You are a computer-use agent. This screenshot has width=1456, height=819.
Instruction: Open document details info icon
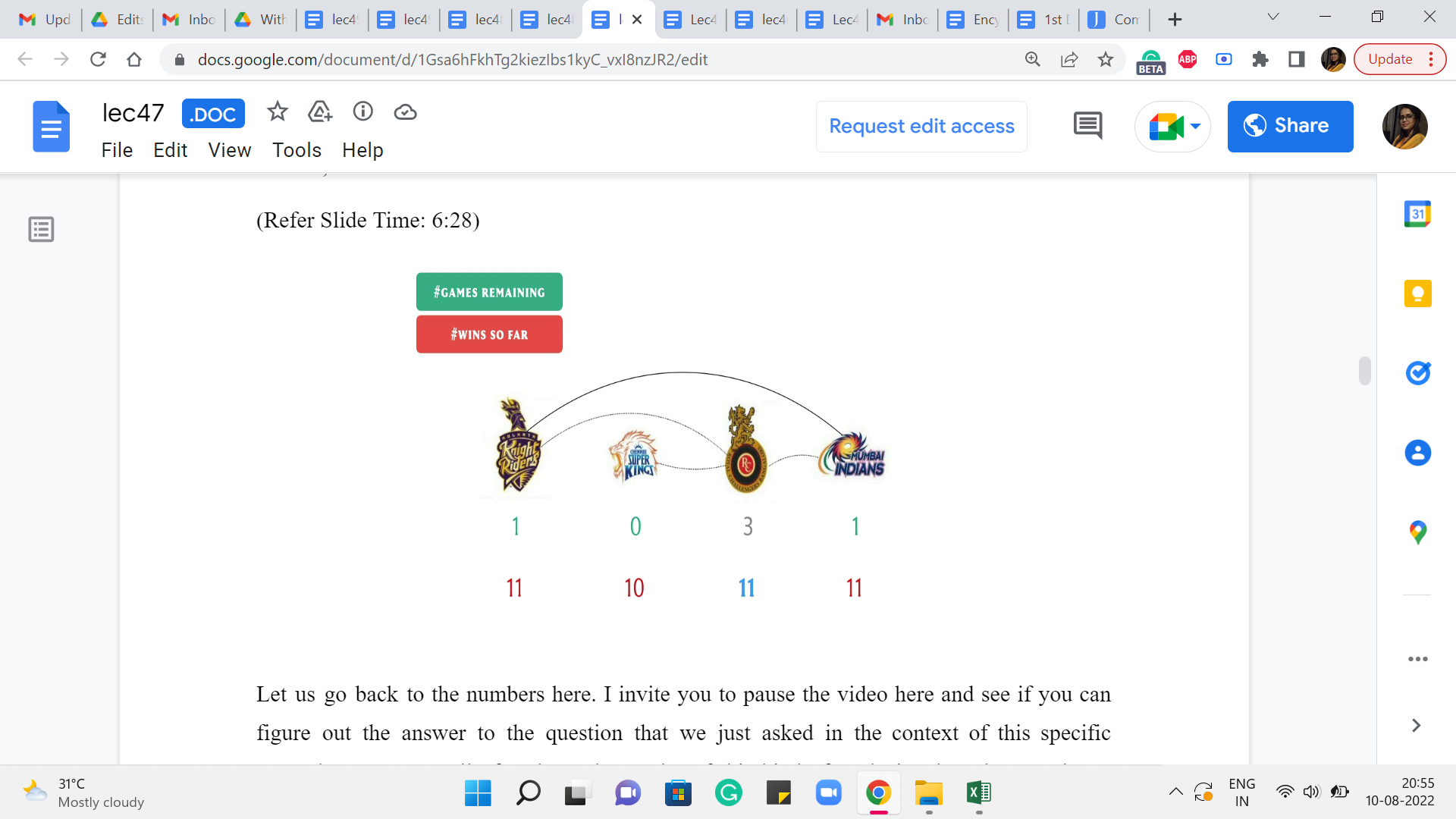[x=363, y=112]
